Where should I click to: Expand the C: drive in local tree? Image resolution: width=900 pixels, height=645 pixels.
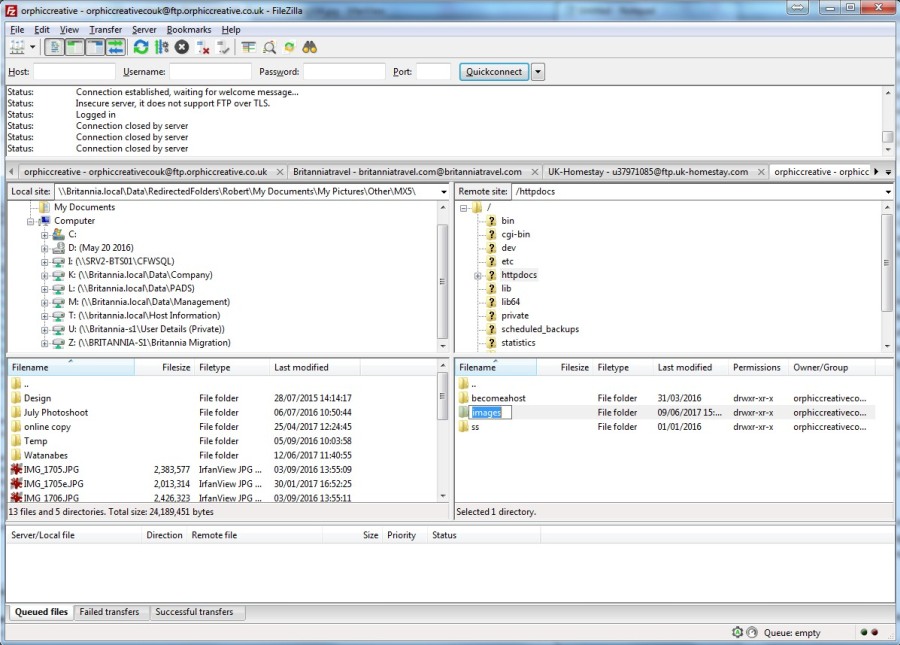pyautogui.click(x=44, y=235)
